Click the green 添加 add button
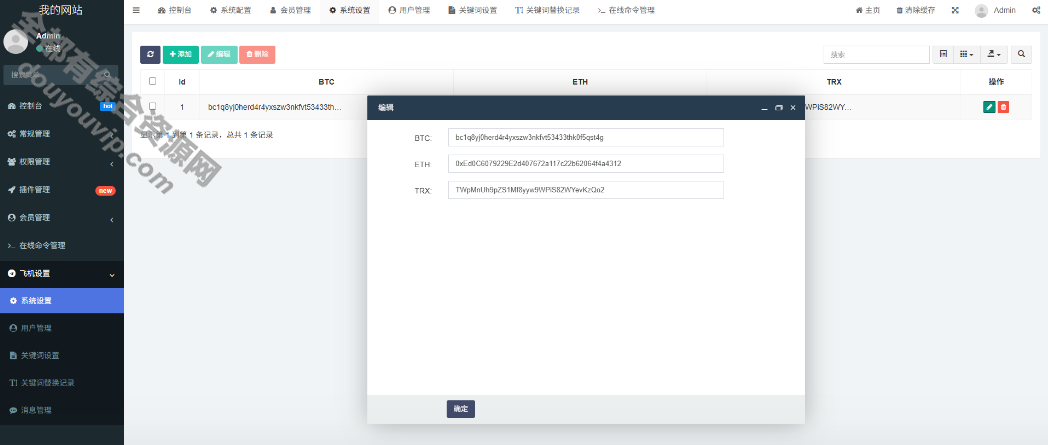 (180, 54)
